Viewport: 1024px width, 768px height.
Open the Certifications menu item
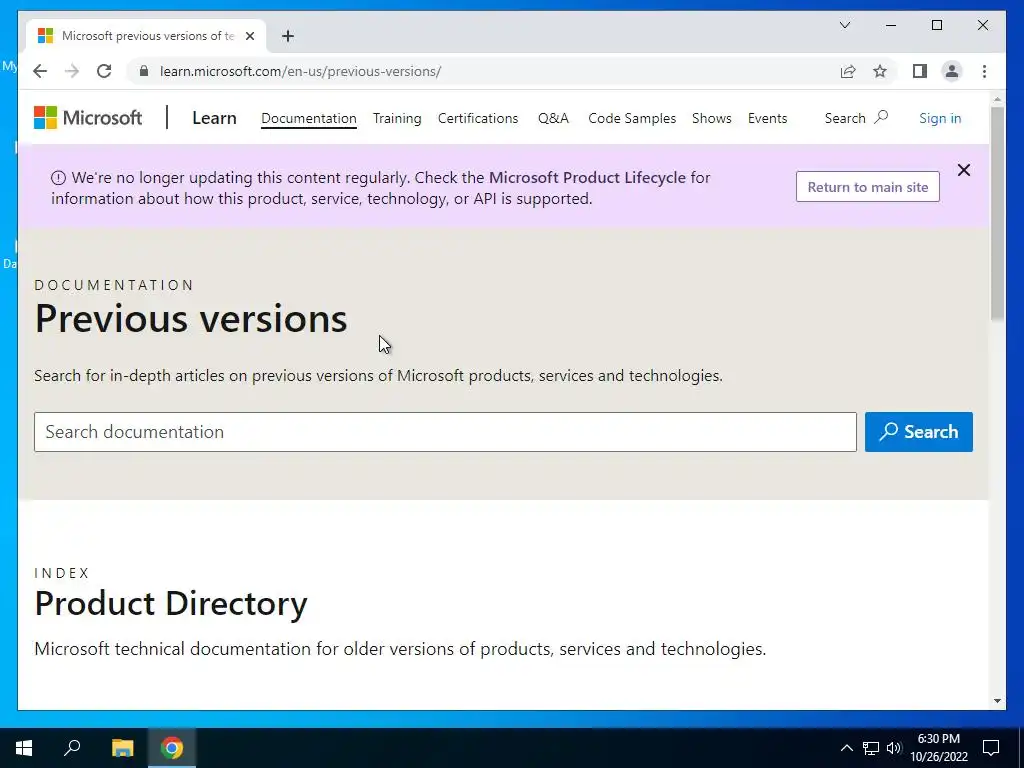478,118
